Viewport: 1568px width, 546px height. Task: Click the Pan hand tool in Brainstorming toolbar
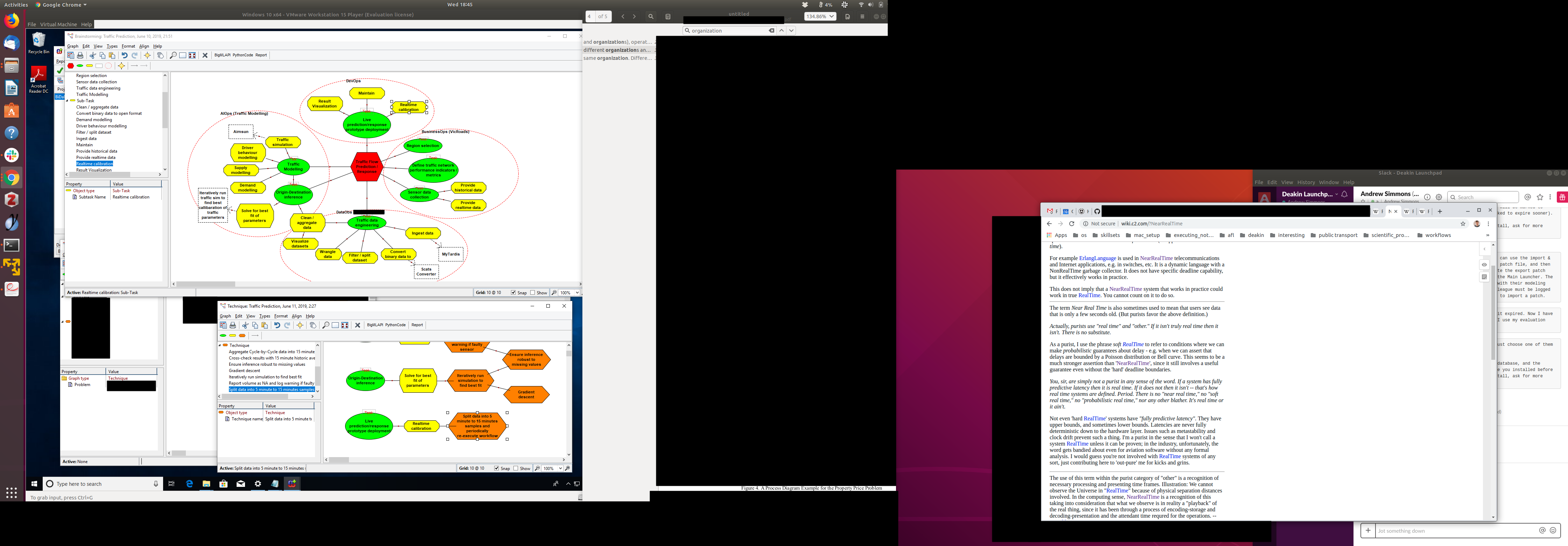click(x=160, y=55)
